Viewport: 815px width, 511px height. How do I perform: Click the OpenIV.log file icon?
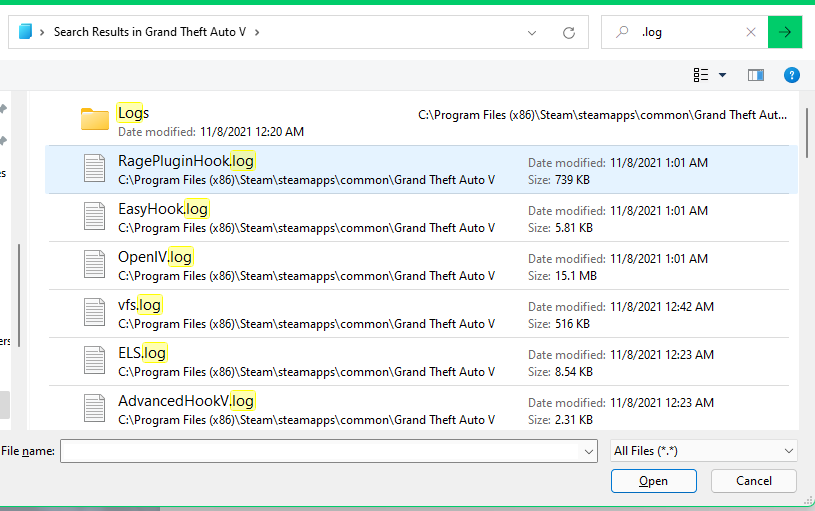[x=95, y=265]
